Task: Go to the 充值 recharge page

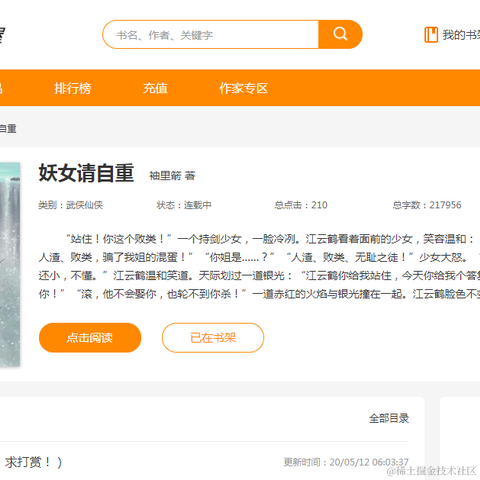Action: coord(155,88)
